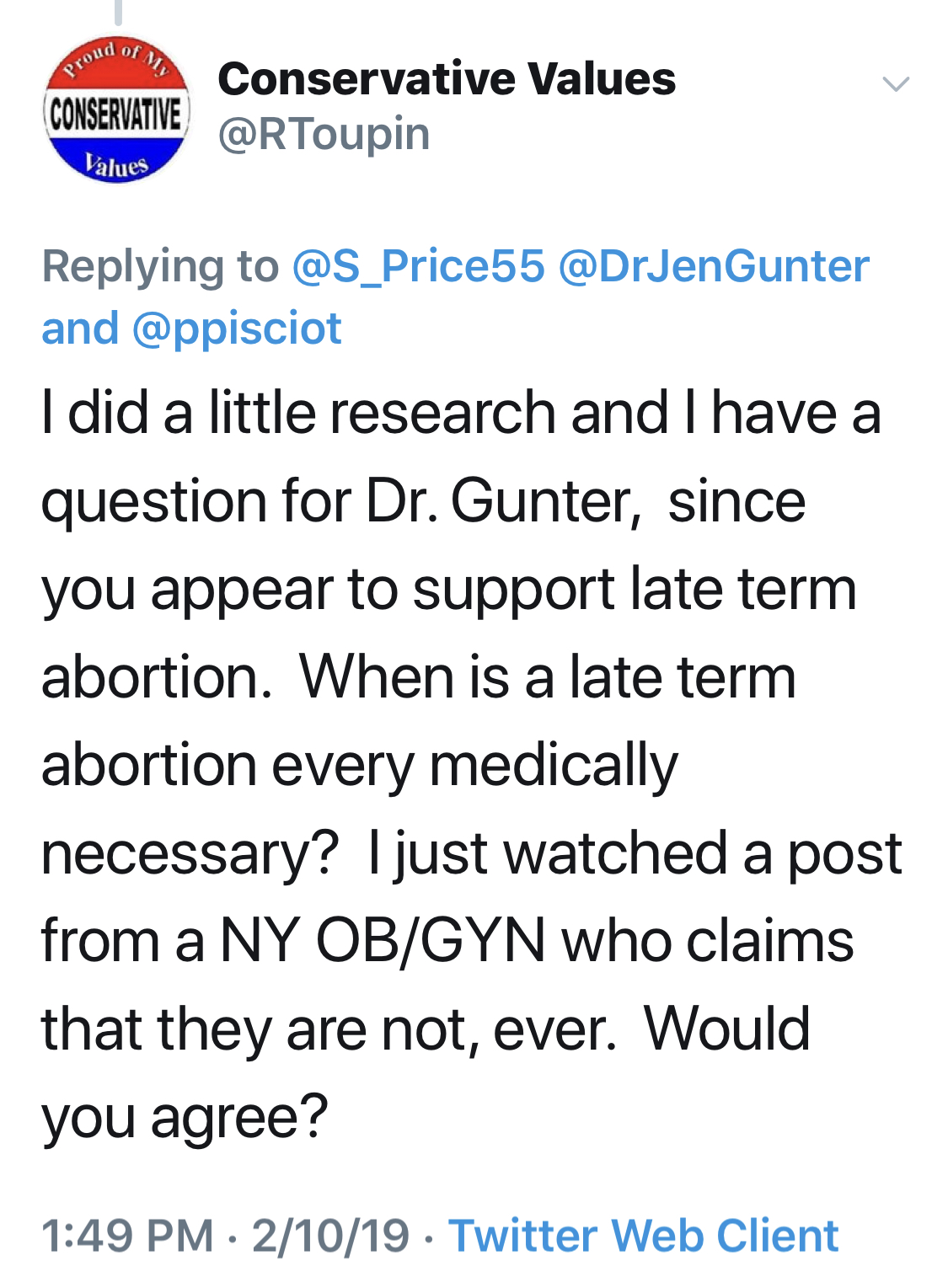Open the @RToupin handle profile

(324, 135)
